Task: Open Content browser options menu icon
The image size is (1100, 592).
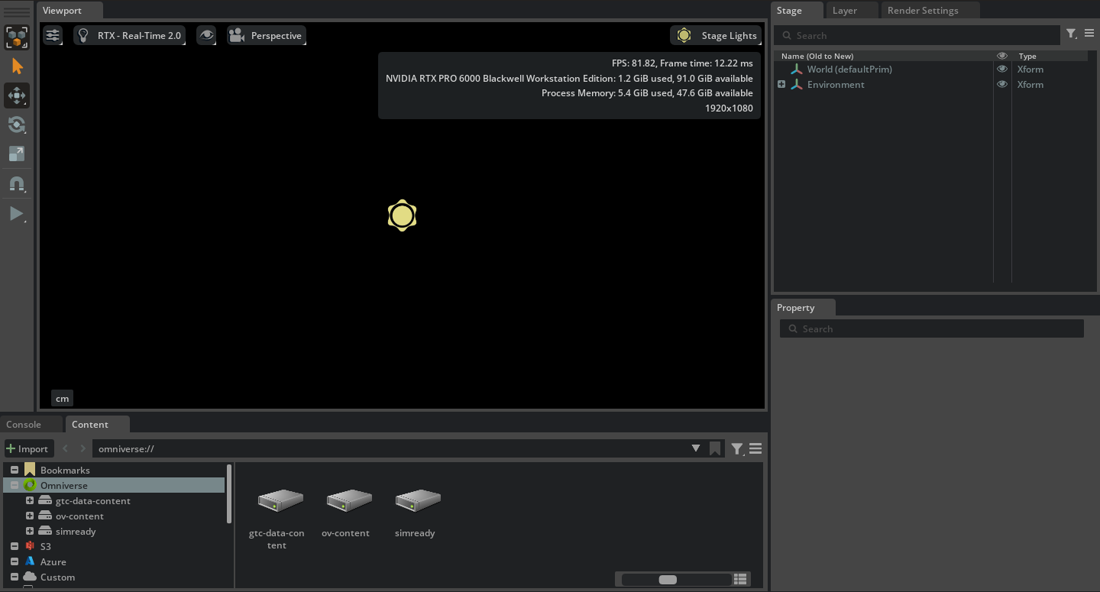Action: (x=756, y=448)
